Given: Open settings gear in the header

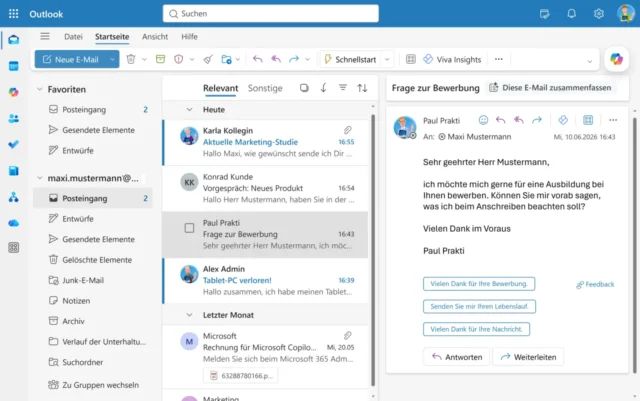Looking at the screenshot, I should [598, 13].
